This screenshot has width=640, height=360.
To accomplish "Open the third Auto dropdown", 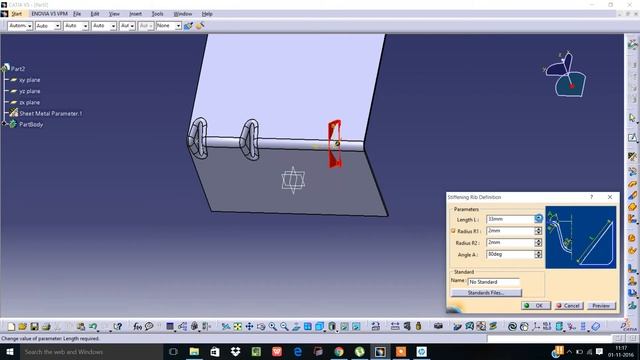I will click(76, 26).
